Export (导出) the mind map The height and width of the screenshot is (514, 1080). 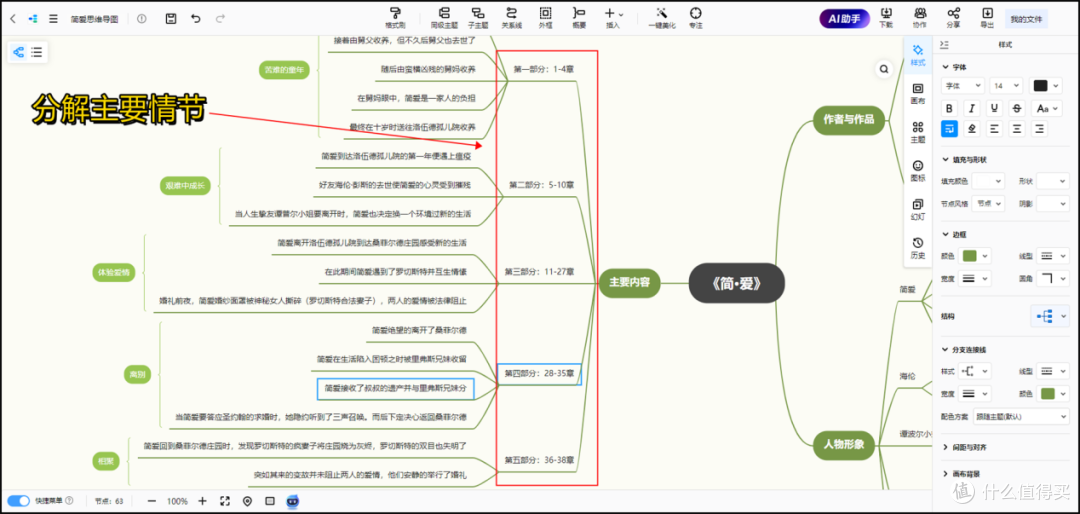(x=987, y=17)
